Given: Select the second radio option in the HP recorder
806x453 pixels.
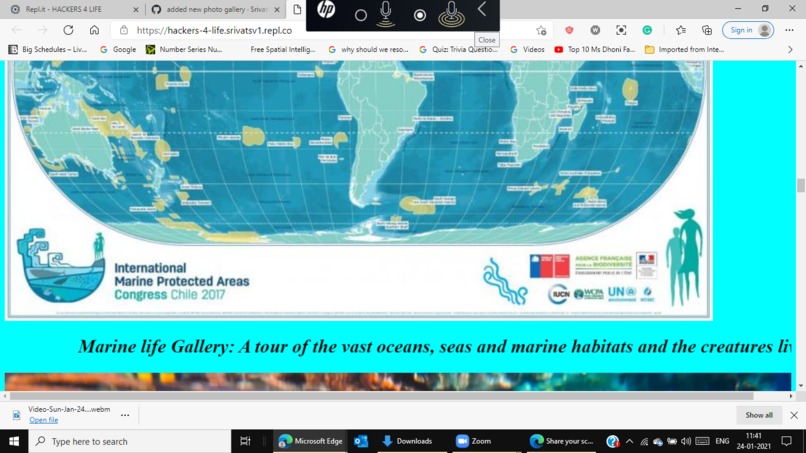Looking at the screenshot, I should 420,15.
